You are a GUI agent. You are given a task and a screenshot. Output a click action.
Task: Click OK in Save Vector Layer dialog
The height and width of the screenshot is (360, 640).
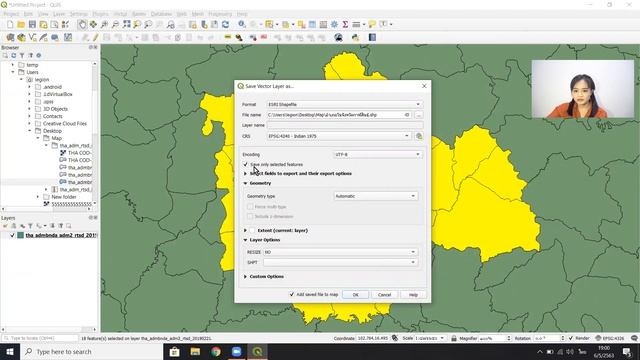click(356, 295)
